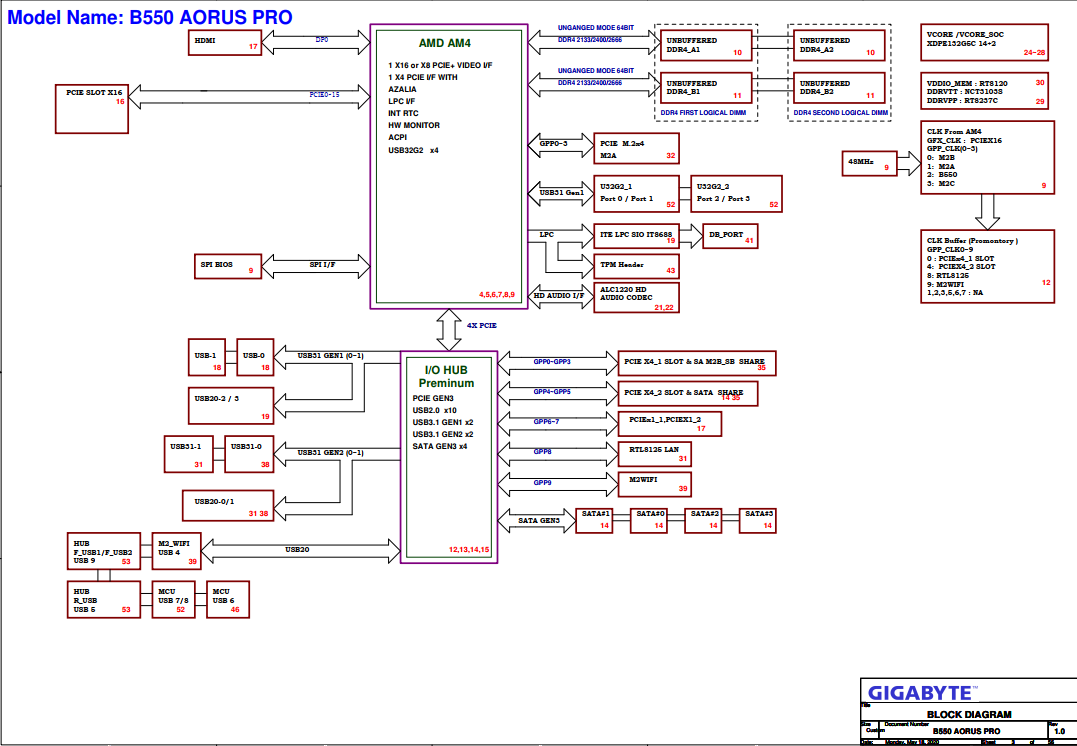The height and width of the screenshot is (746, 1077).
Task: Click the USB20-0/1 block
Action: pos(228,506)
